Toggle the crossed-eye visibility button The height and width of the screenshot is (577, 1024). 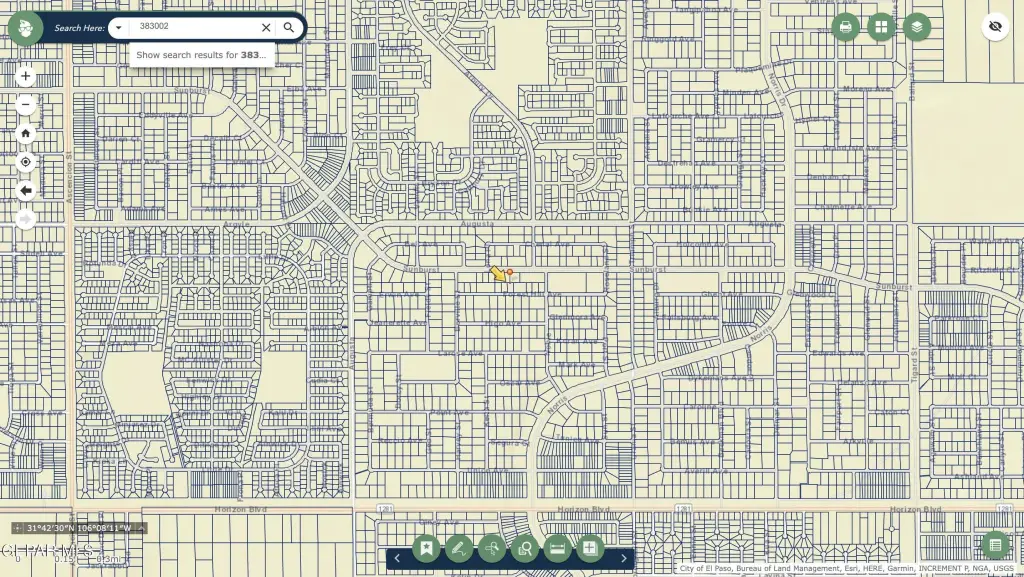(994, 26)
